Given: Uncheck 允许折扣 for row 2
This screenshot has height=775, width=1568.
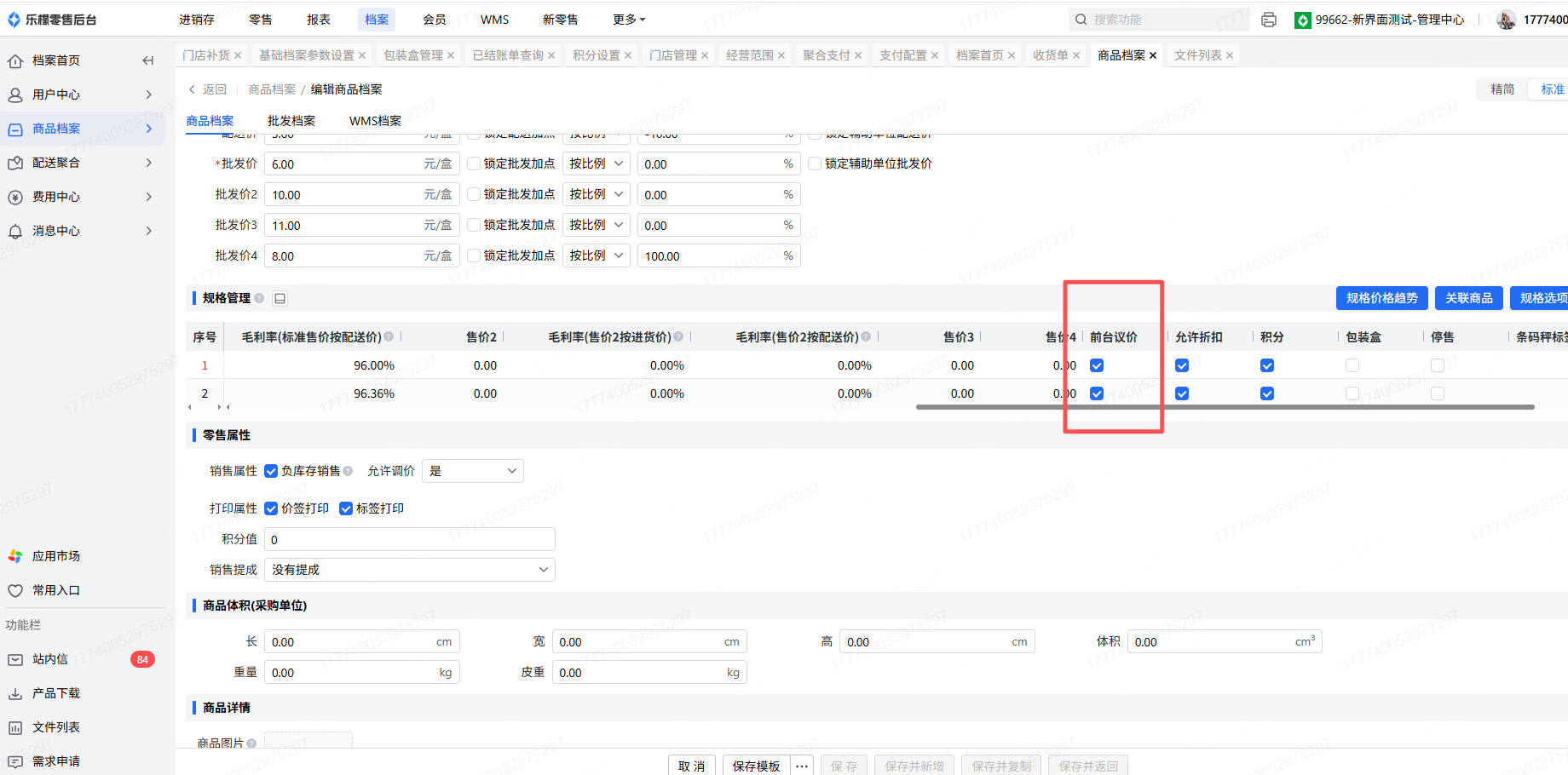Looking at the screenshot, I should click(1182, 393).
